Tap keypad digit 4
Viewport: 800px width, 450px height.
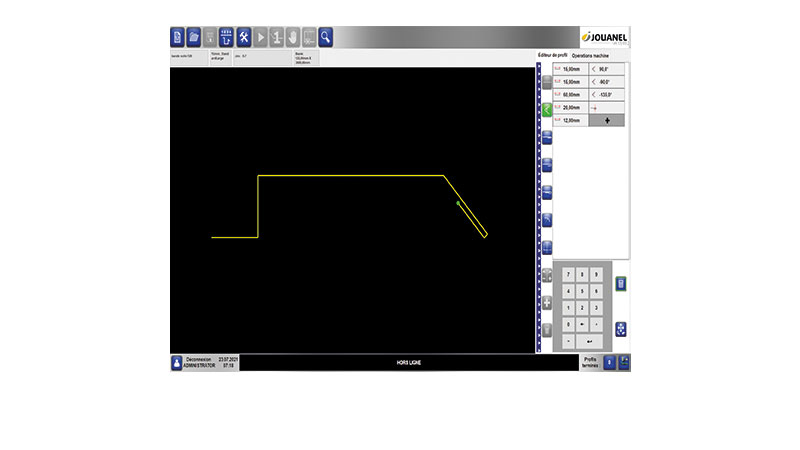(568, 291)
